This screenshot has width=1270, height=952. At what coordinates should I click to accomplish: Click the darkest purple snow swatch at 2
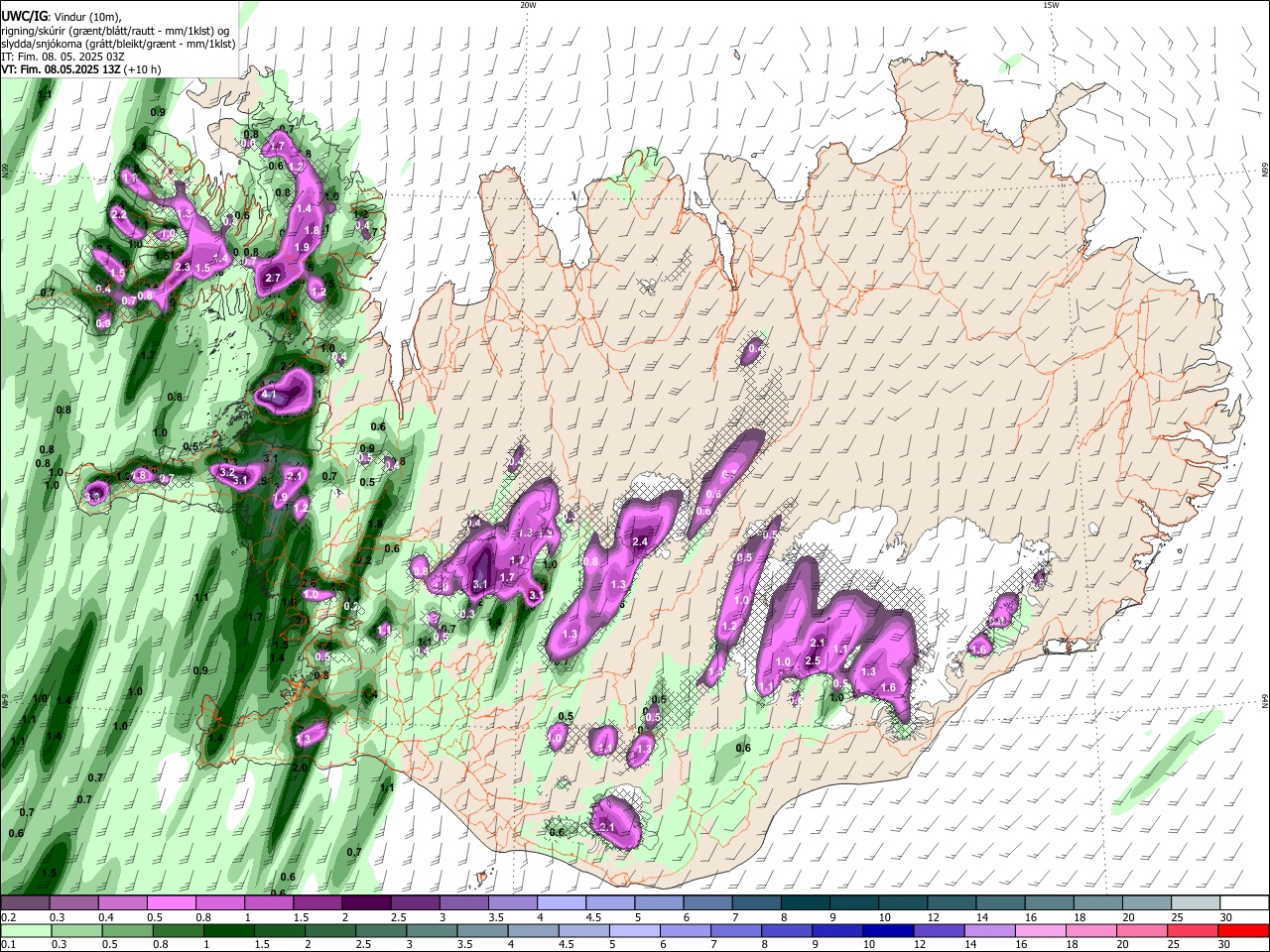coord(365,903)
